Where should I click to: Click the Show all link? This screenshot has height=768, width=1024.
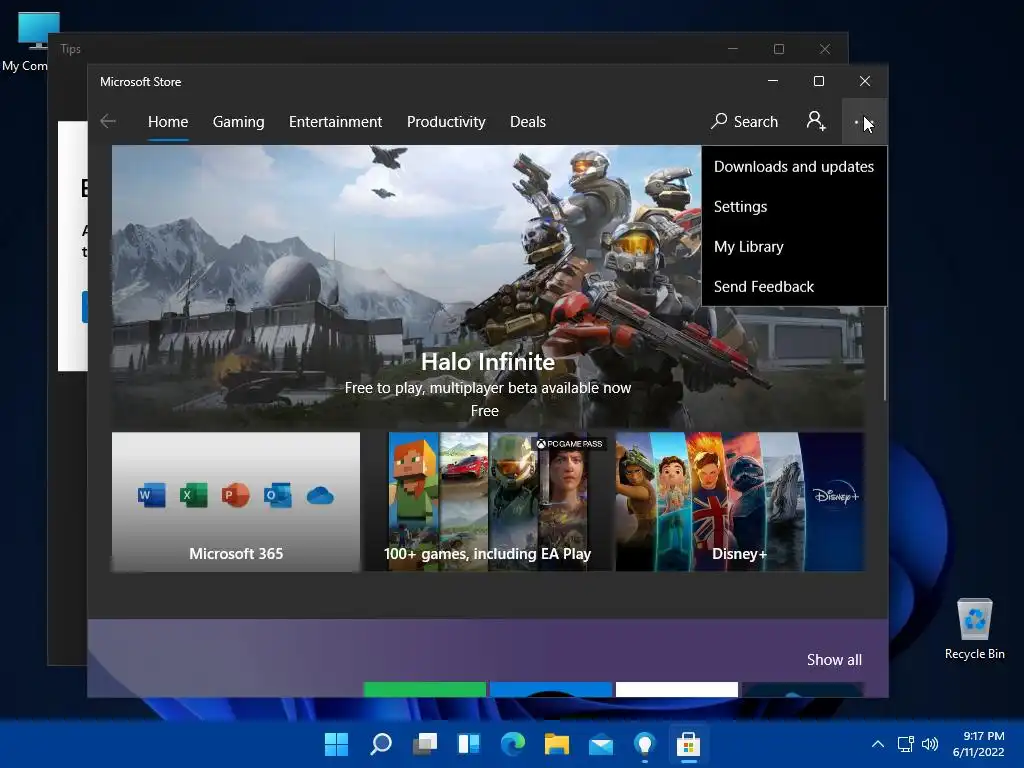point(834,660)
